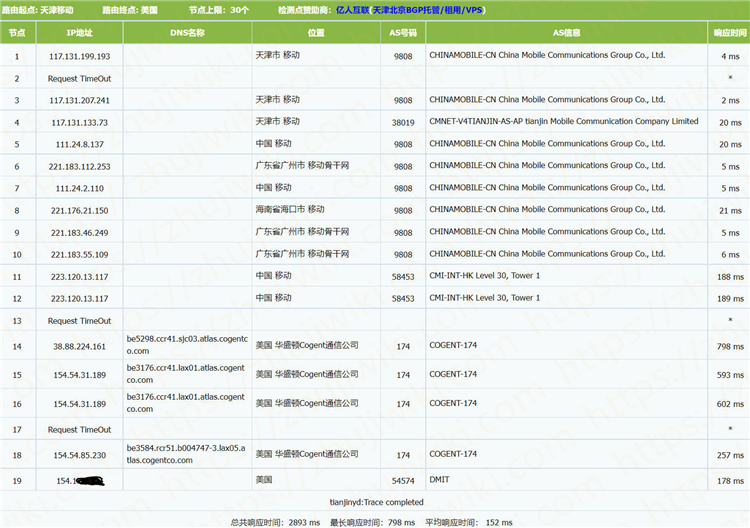Image resolution: width=750 pixels, height=528 pixels.
Task: Select IP 154.54.31.189 in node 16 row
Action: [x=79, y=404]
